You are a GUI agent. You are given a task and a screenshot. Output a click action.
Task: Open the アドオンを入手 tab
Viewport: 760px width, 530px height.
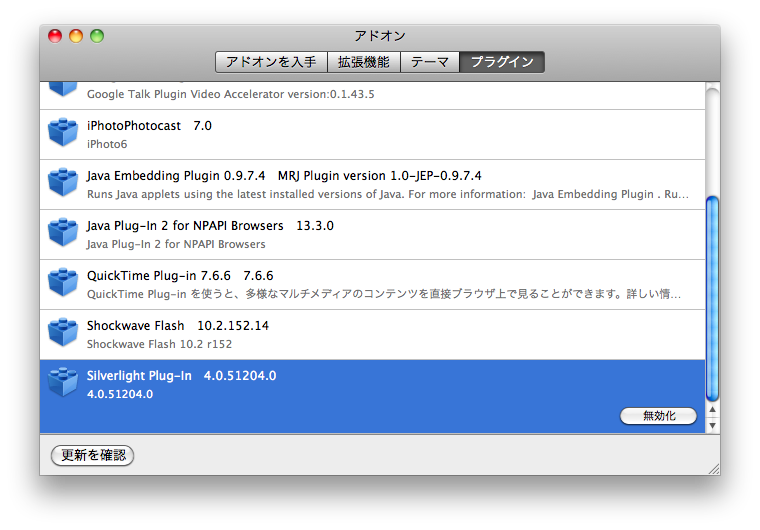[x=270, y=62]
